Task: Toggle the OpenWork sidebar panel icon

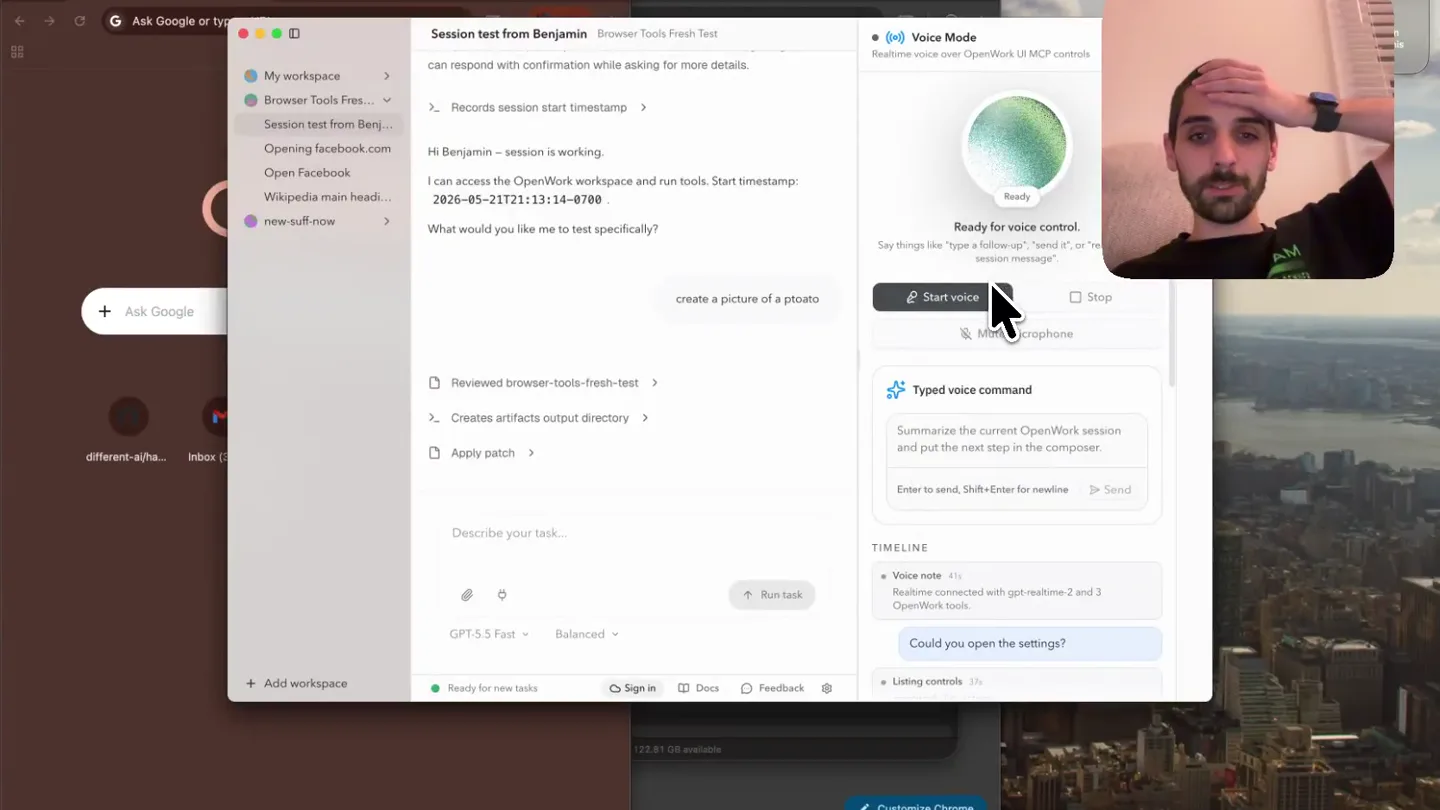Action: coord(294,33)
